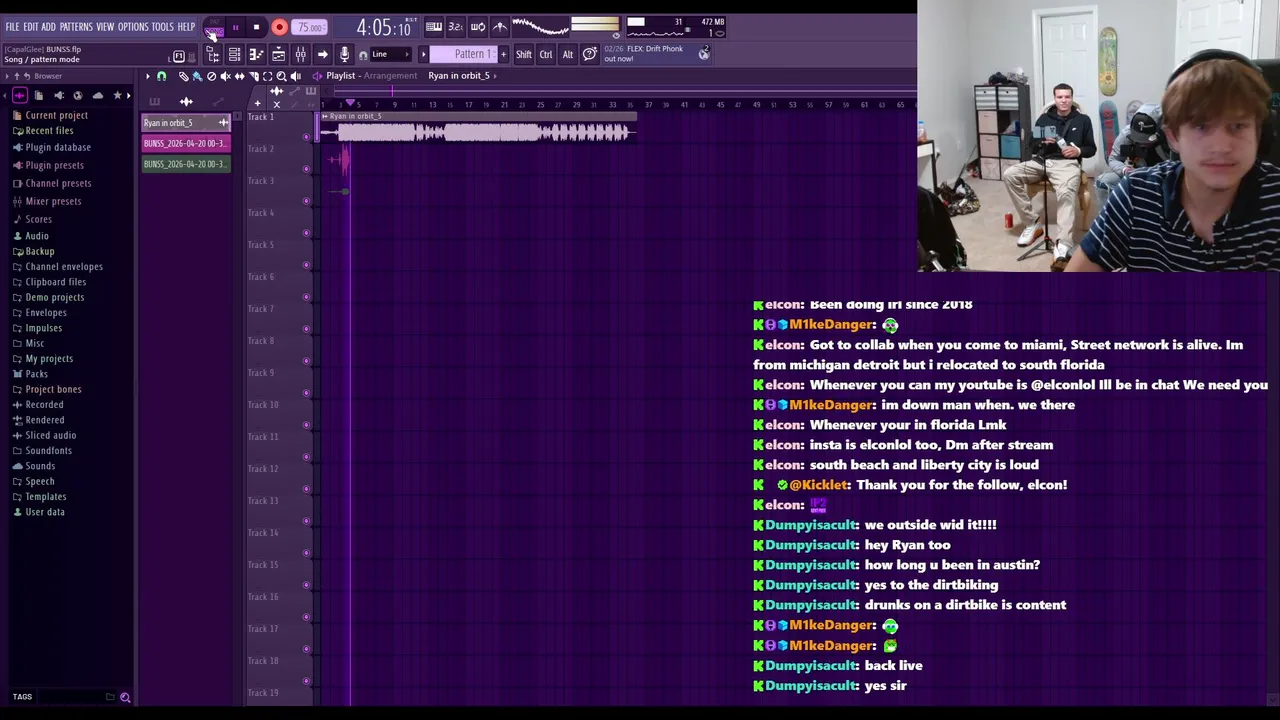The width and height of the screenshot is (1280, 720).
Task: Toggle typing keyboard to piano icon
Action: [x=434, y=27]
